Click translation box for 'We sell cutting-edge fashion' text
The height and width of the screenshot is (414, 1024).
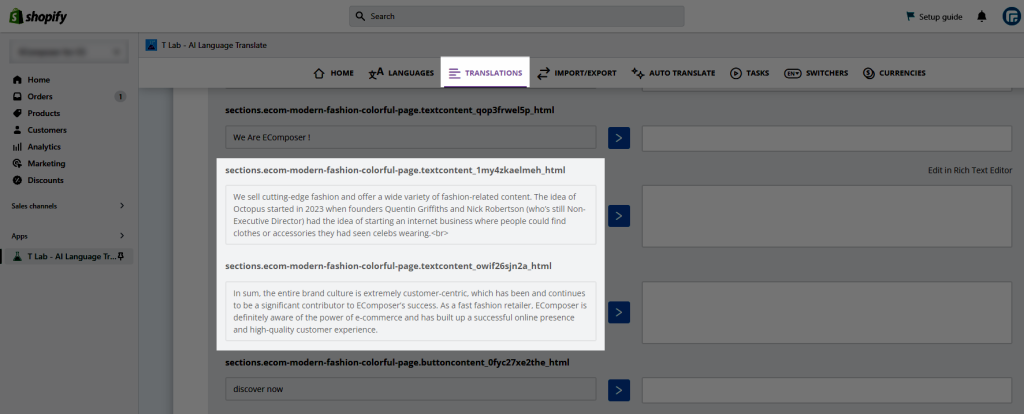[827, 216]
